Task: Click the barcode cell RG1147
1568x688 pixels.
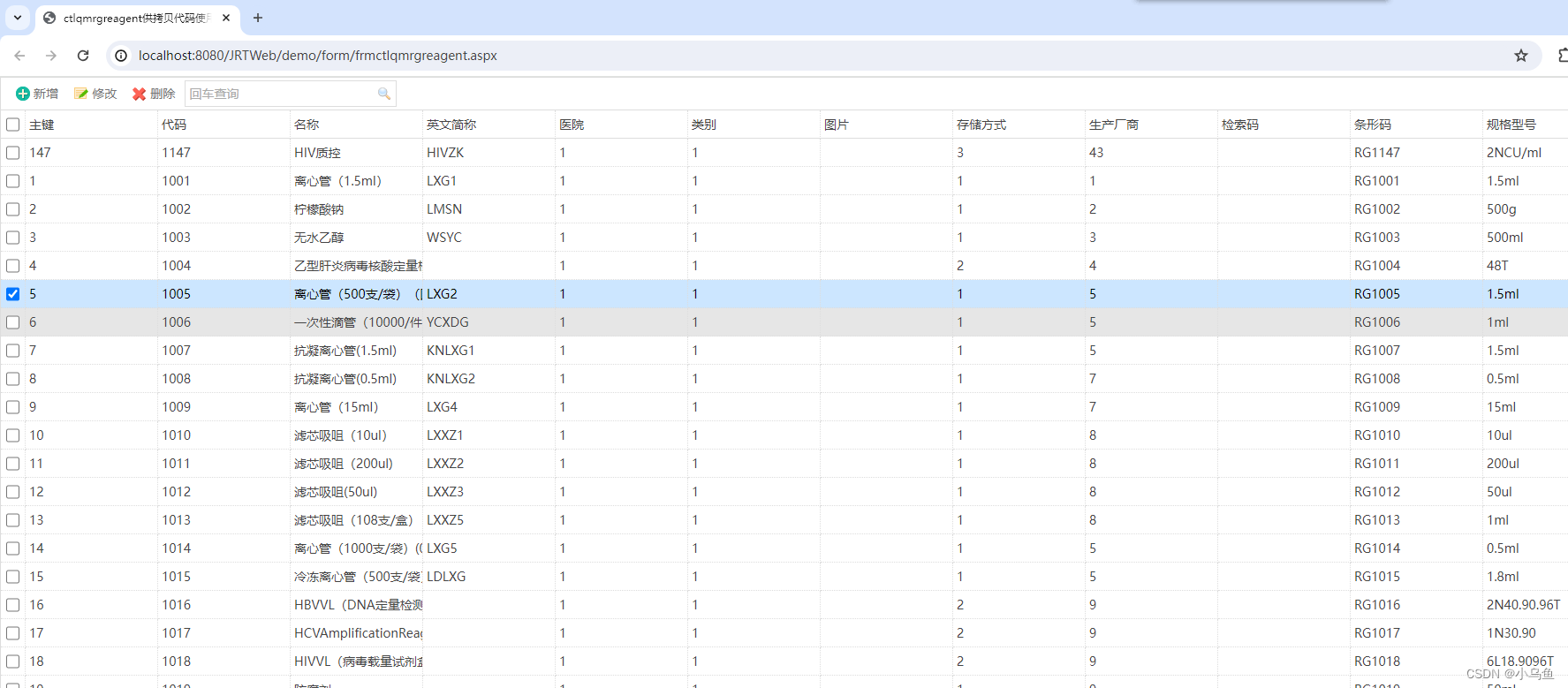Action: (1416, 153)
